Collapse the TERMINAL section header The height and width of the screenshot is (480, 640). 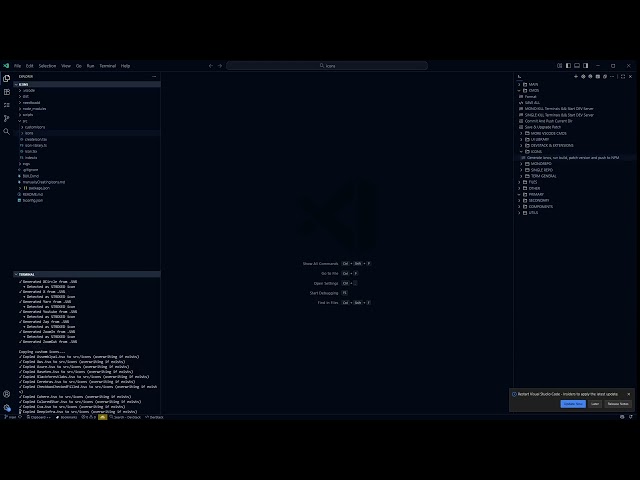click(x=87, y=274)
